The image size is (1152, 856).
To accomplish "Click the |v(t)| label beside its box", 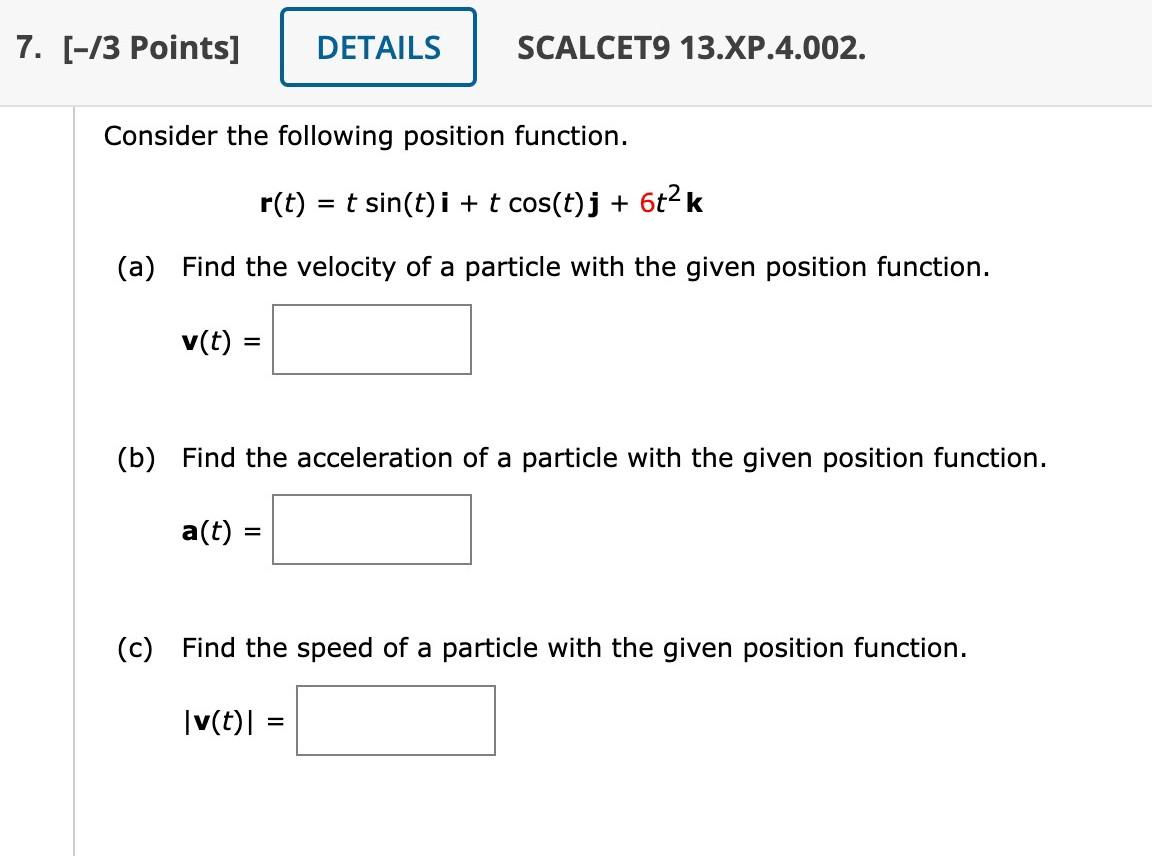I will point(222,720).
